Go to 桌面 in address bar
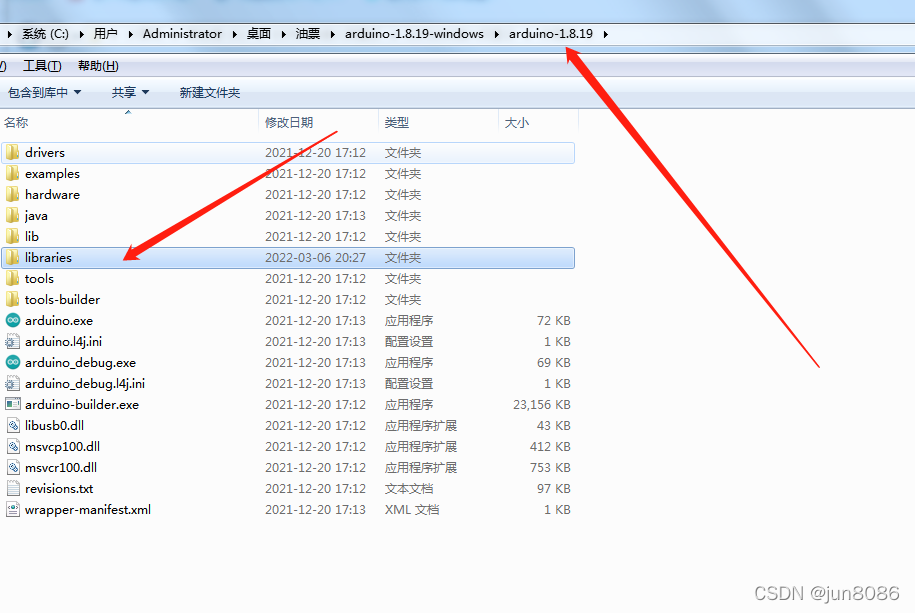 pos(259,34)
